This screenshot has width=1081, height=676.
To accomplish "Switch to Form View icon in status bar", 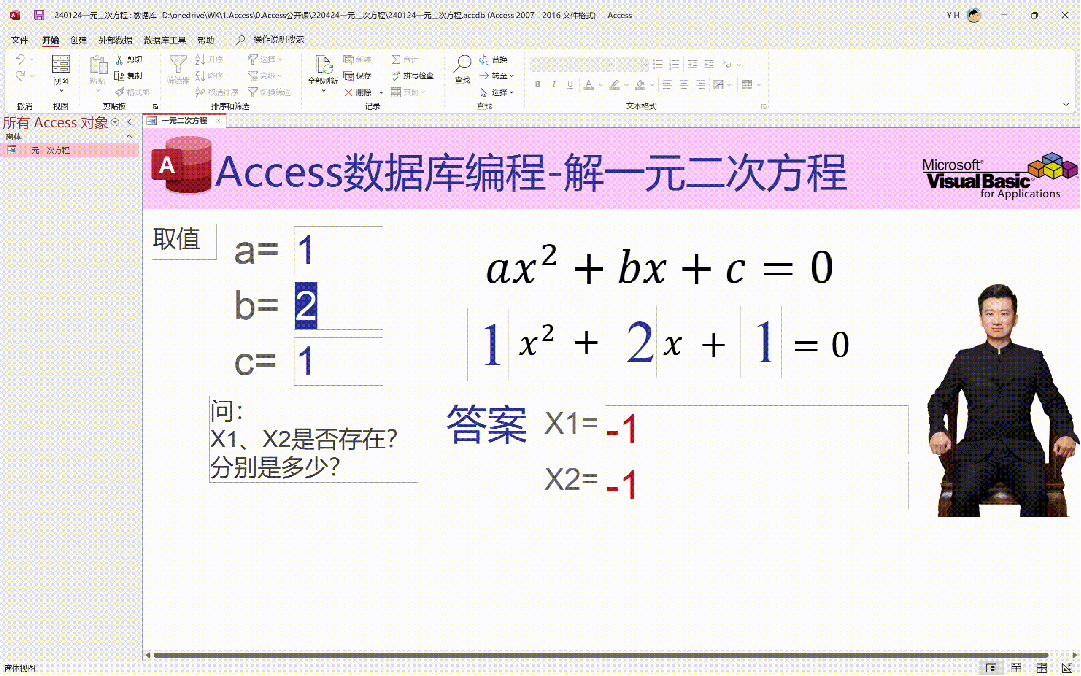I will tap(991, 667).
